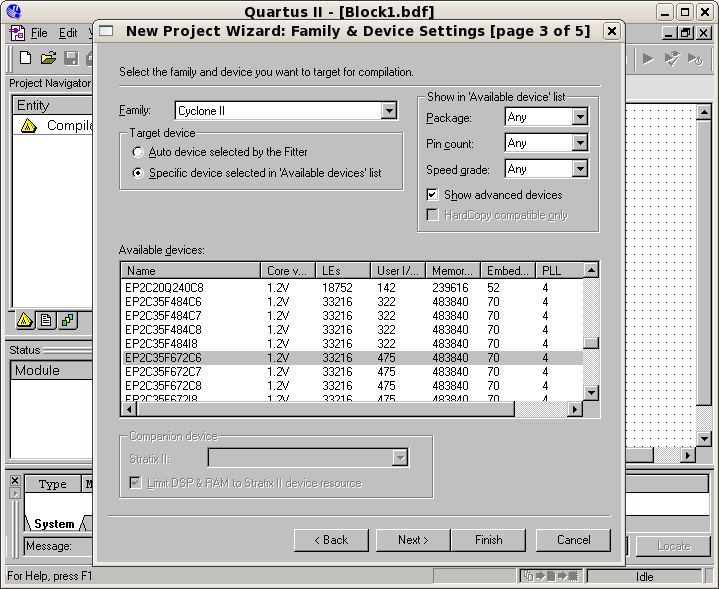Click the Save disk icon in toolbar
This screenshot has width=719, height=589.
[71, 58]
